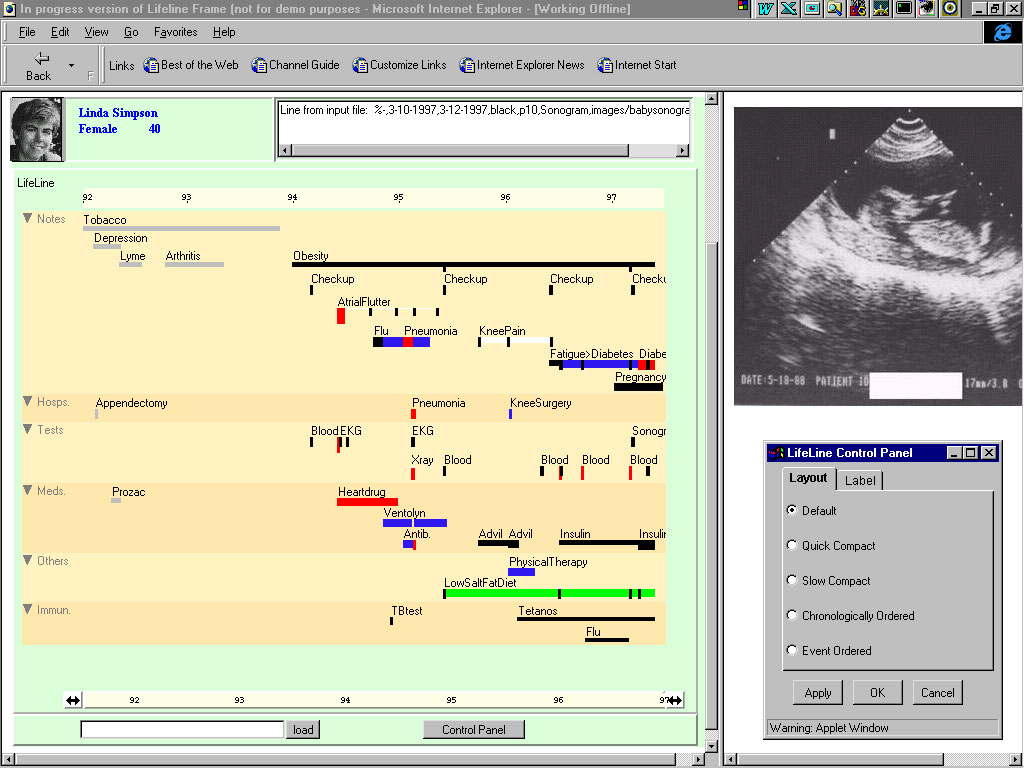Click the blue ring icon in shortcut bar
Screen dimensions: 1024x768
click(950, 8)
